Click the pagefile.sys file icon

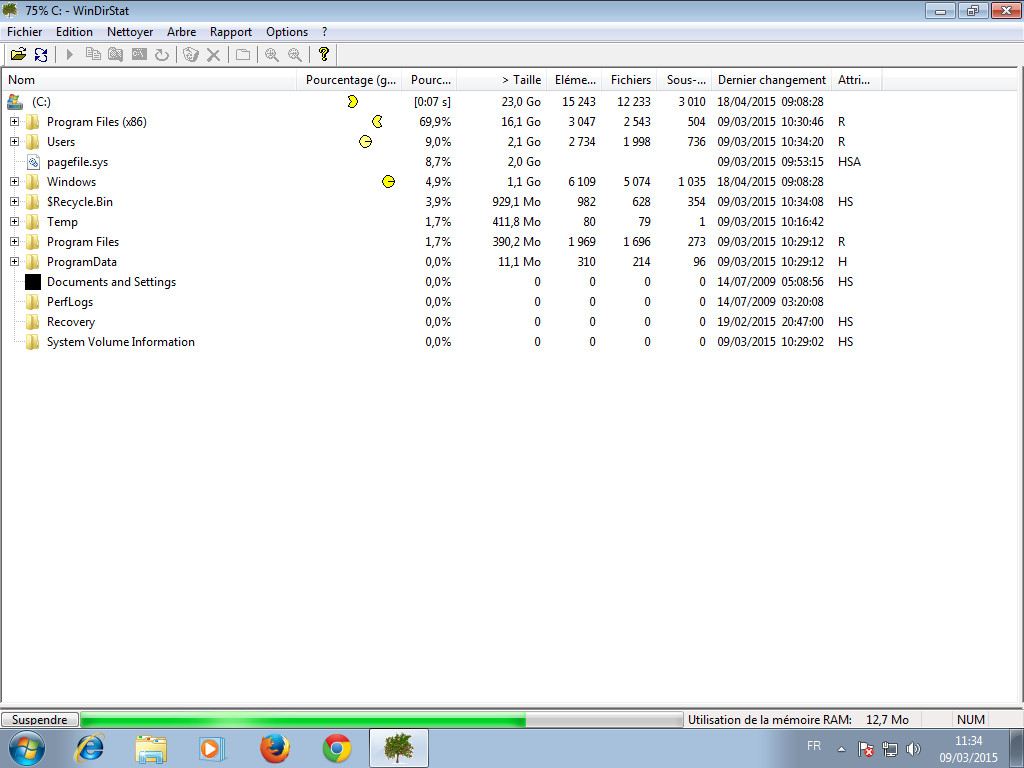(33, 162)
